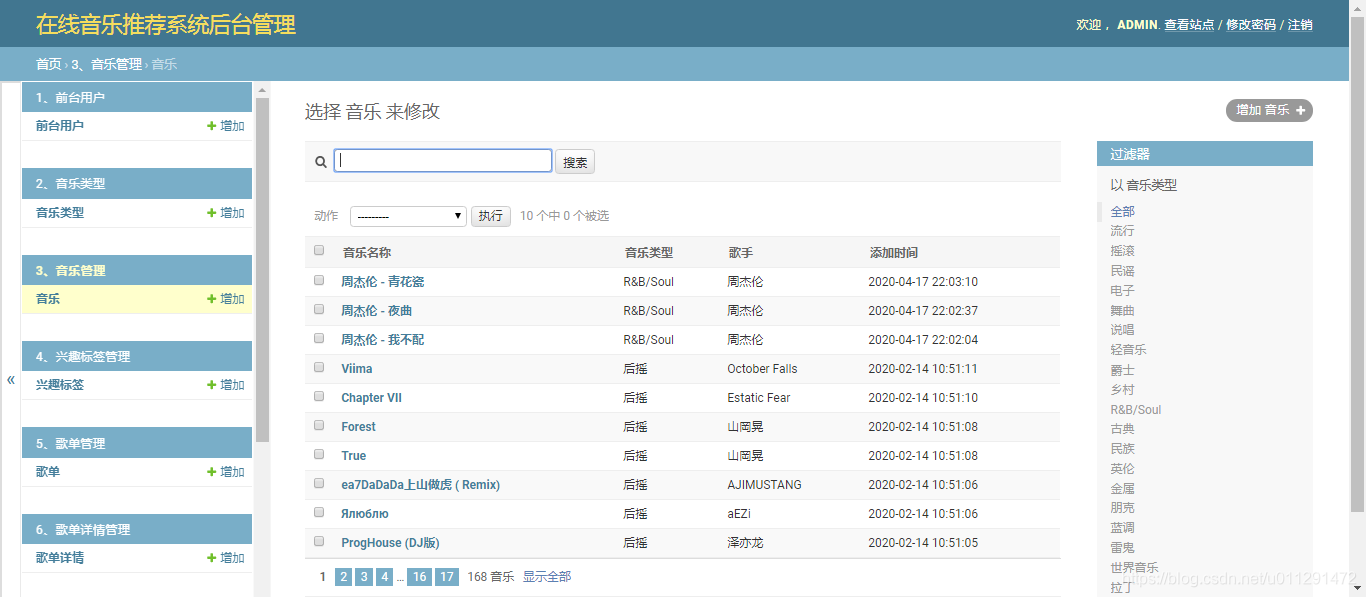Viewport: 1366px width, 597px height.
Task: Filter by 电子 music type
Action: click(x=1123, y=291)
